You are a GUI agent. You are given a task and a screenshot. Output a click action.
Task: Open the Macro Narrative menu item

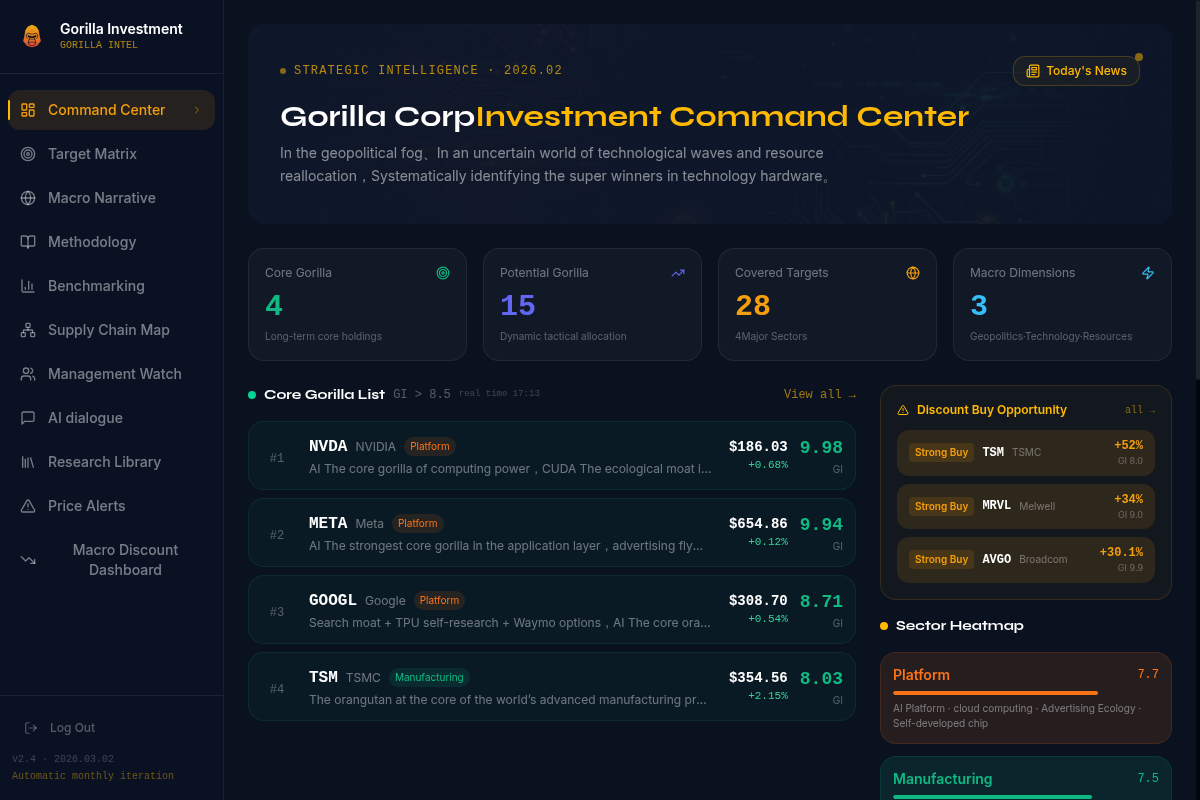[x=111, y=198]
